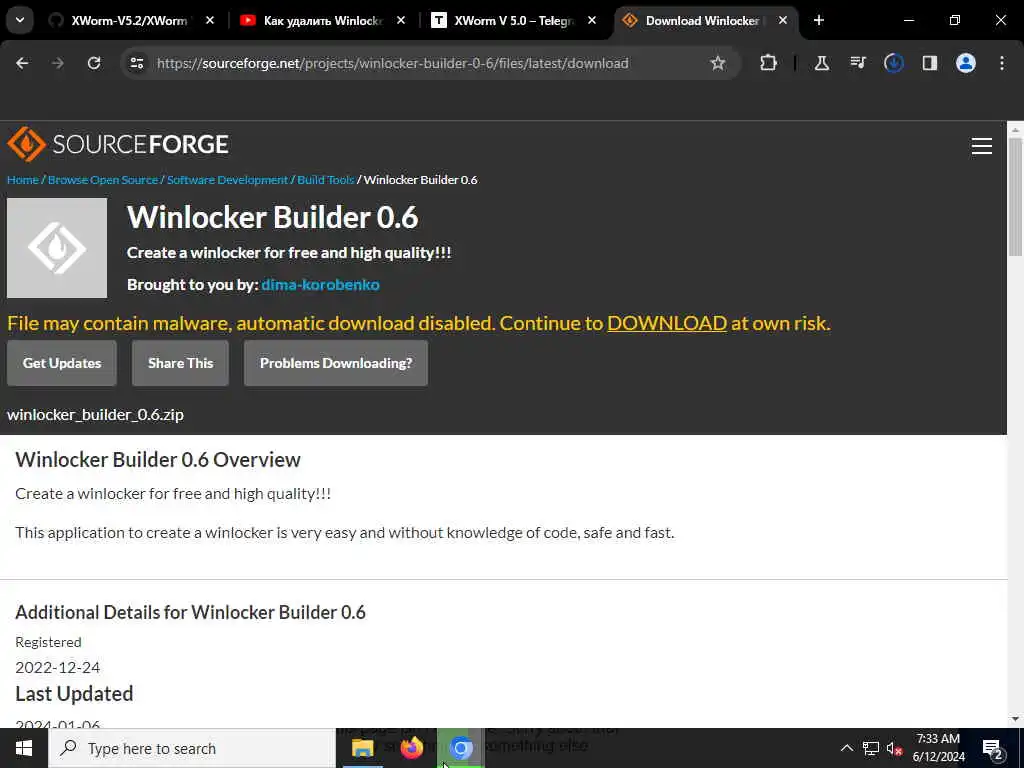
Task: Bookmark this page with the star icon
Action: [718, 63]
